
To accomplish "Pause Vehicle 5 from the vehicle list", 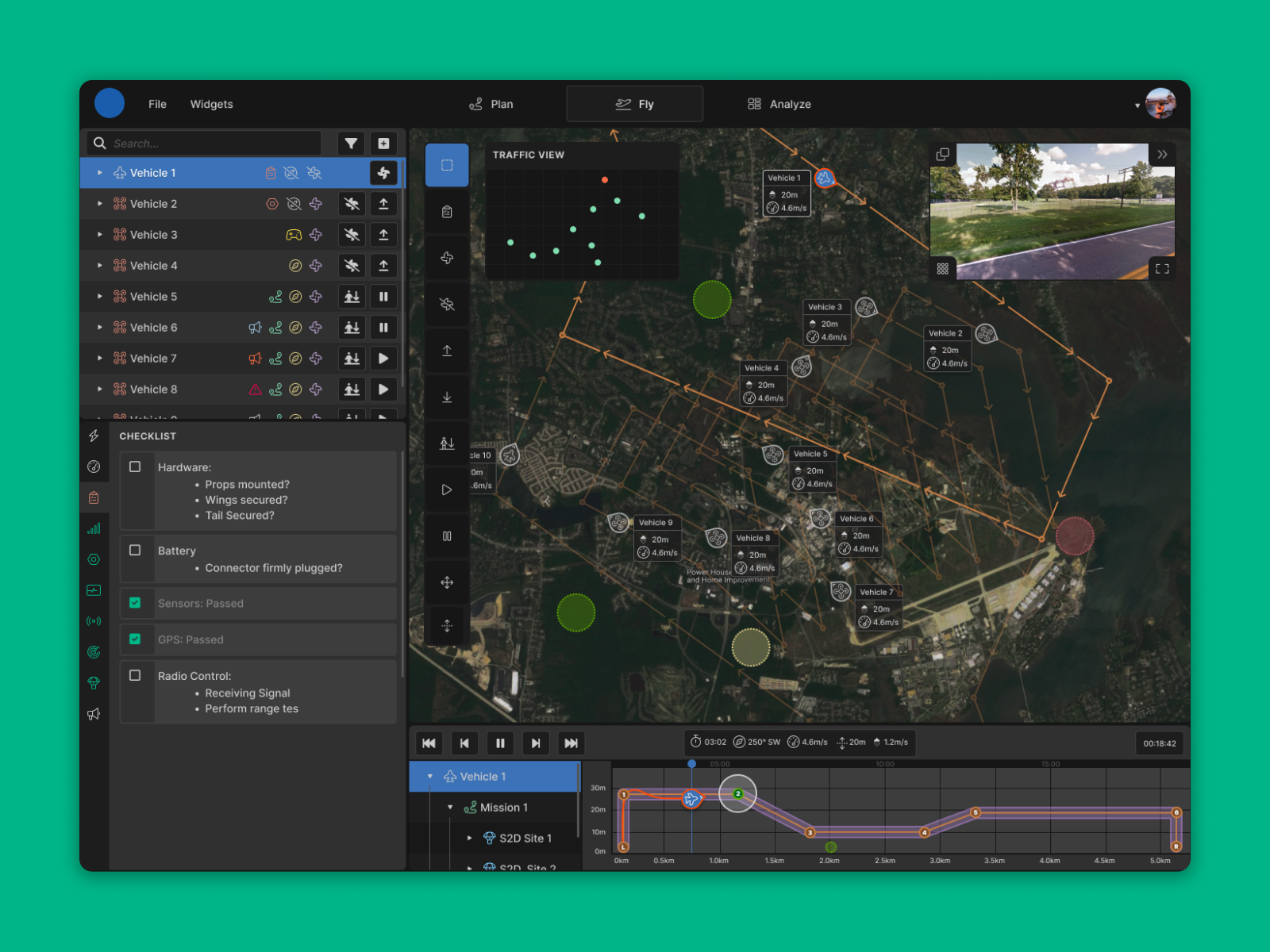I will coord(383,297).
